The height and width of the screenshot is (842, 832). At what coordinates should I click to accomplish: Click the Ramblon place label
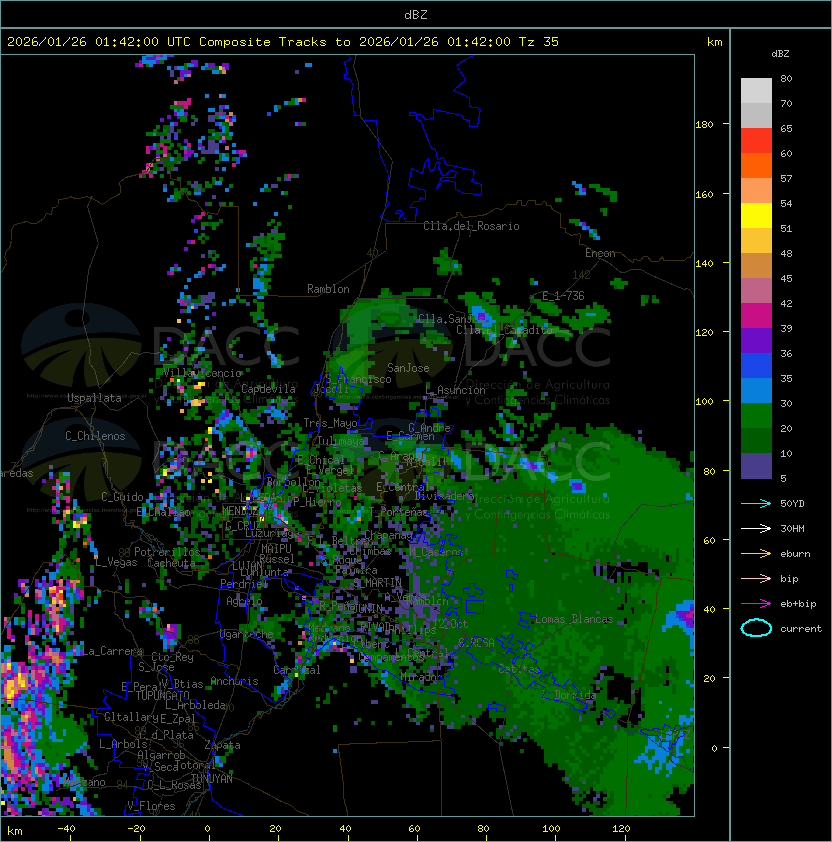tap(328, 289)
